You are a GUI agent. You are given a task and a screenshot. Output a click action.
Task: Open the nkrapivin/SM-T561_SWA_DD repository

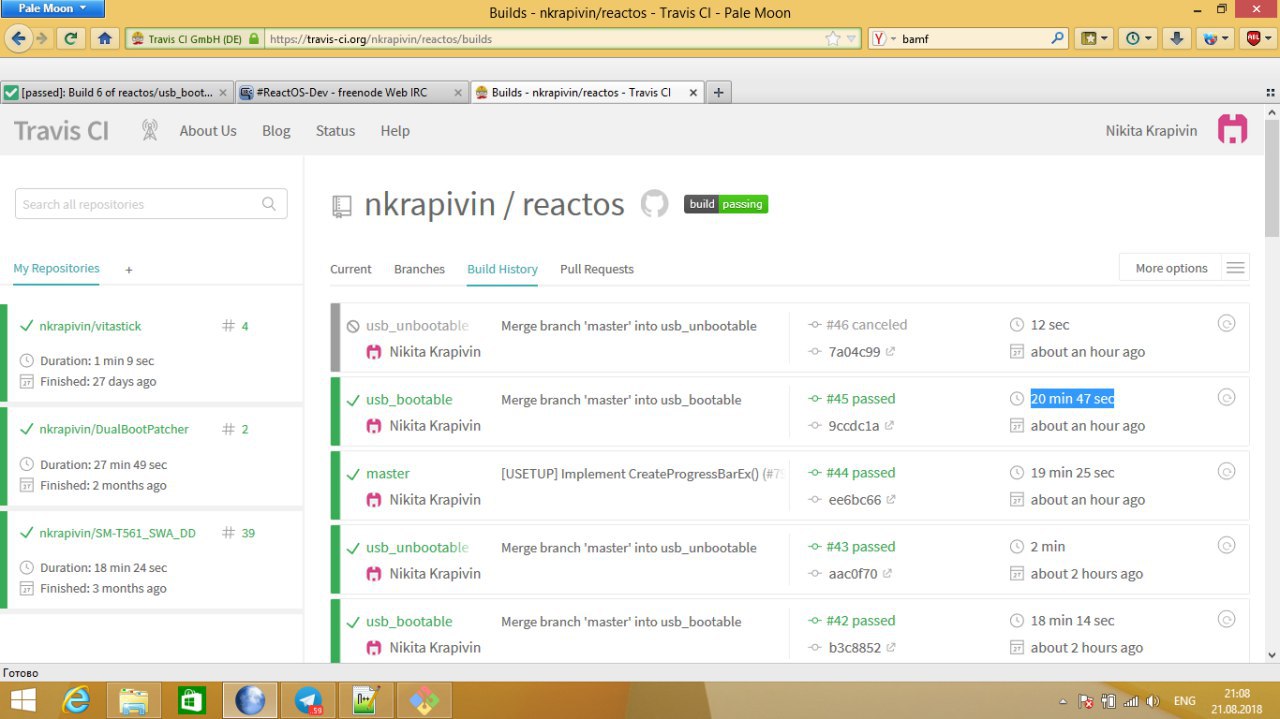118,533
